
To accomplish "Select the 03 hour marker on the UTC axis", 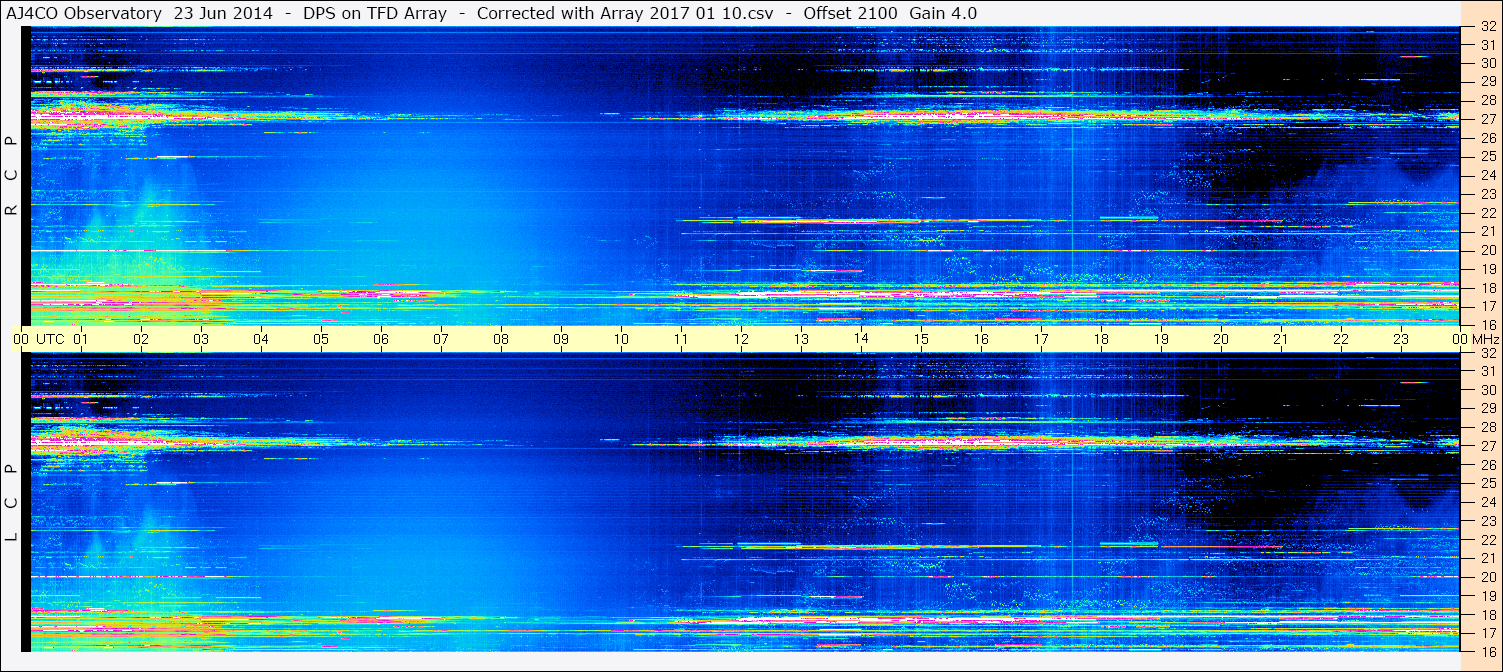I will [x=201, y=339].
